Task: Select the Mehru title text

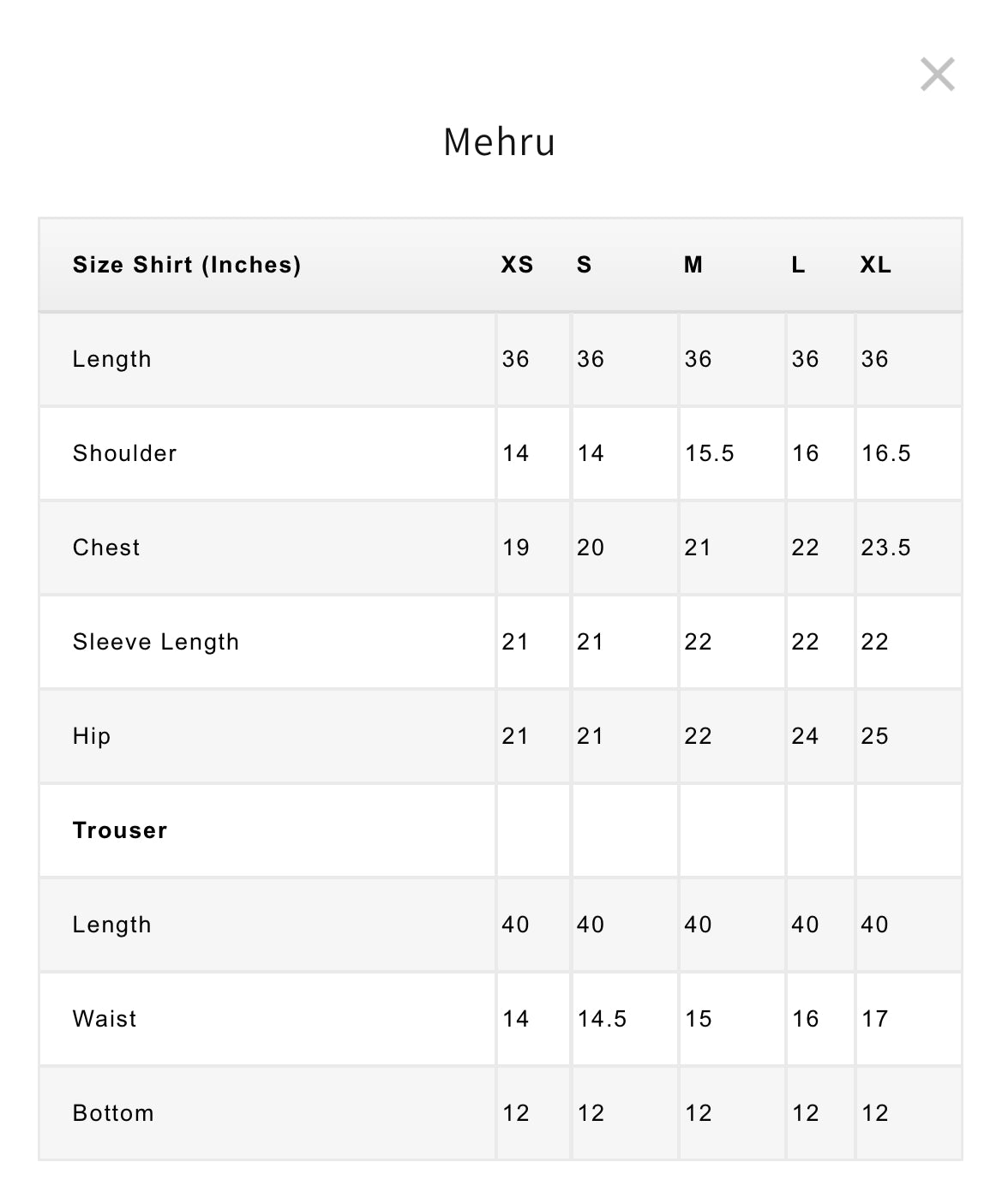Action: coord(500,142)
